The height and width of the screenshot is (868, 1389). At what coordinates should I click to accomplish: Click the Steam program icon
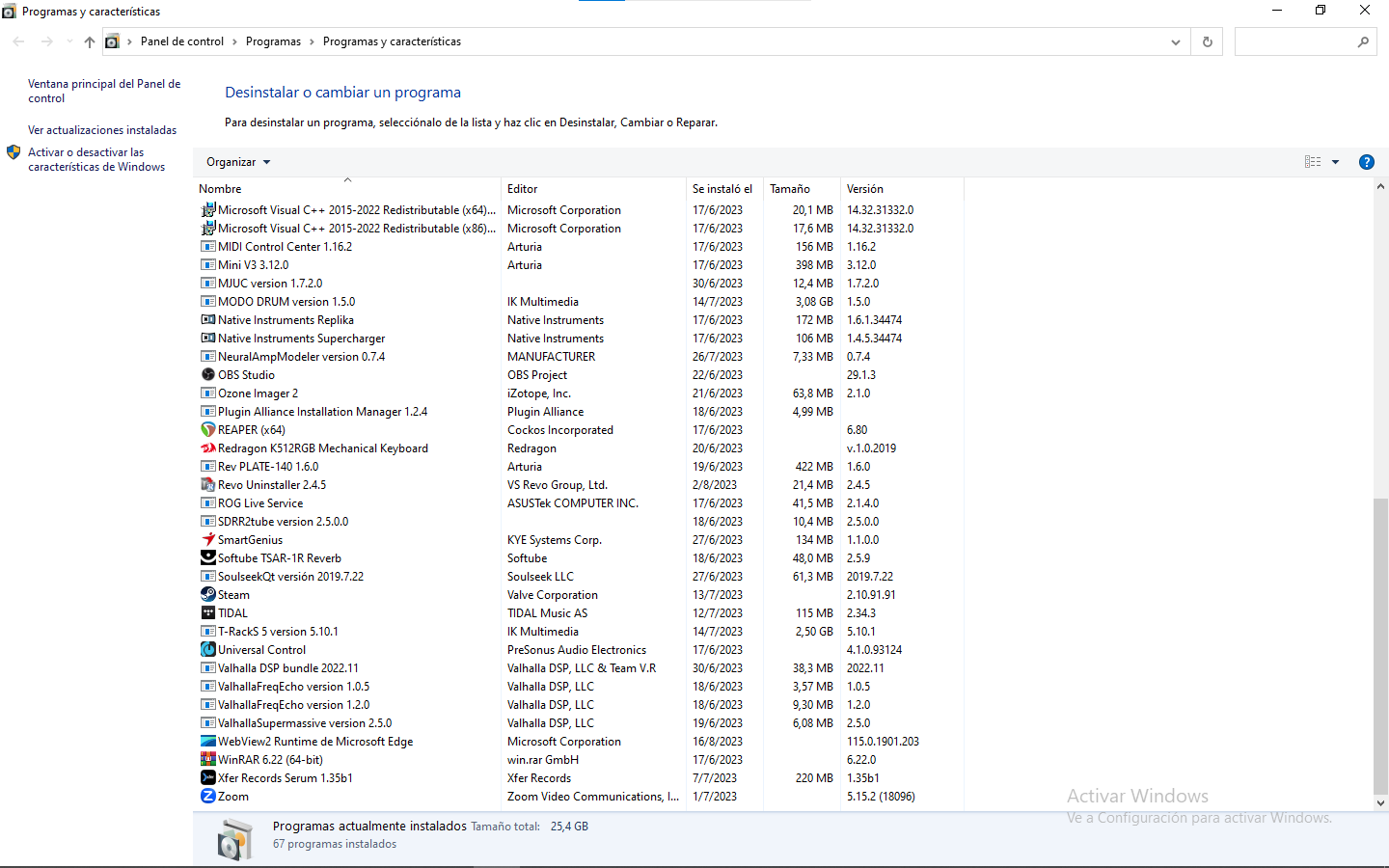207,595
